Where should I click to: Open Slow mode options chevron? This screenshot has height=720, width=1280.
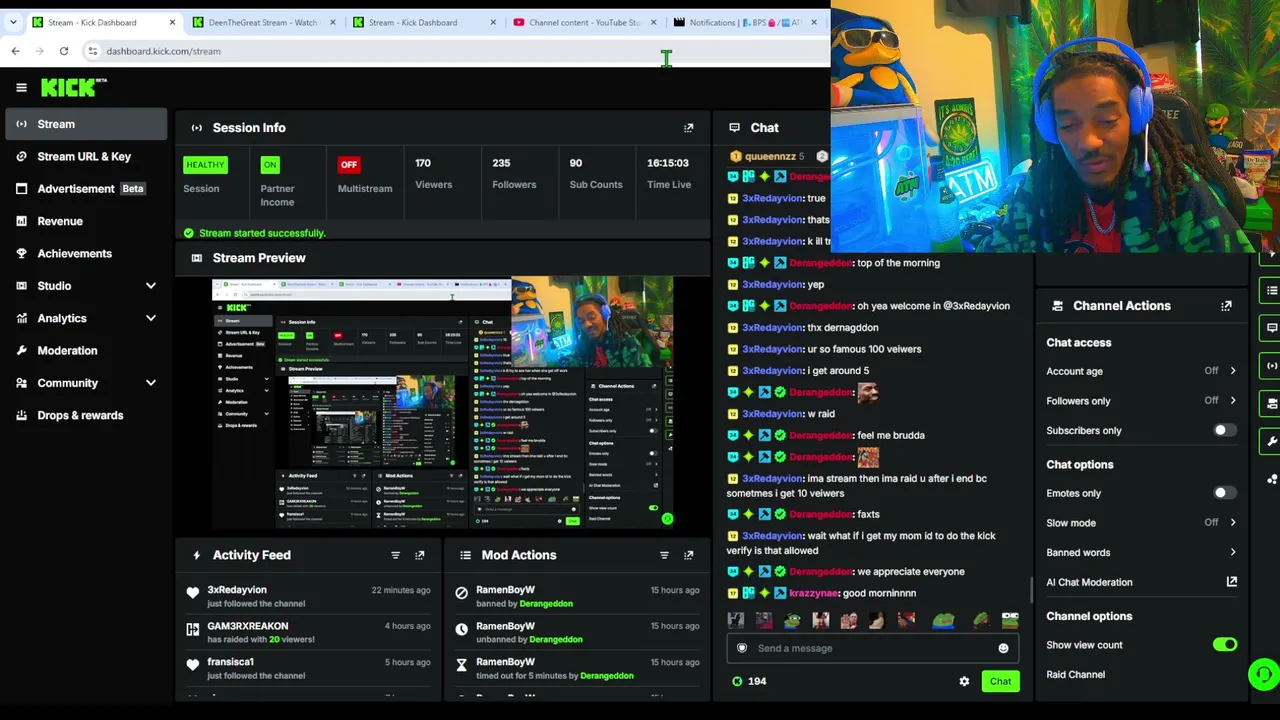pos(1232,523)
